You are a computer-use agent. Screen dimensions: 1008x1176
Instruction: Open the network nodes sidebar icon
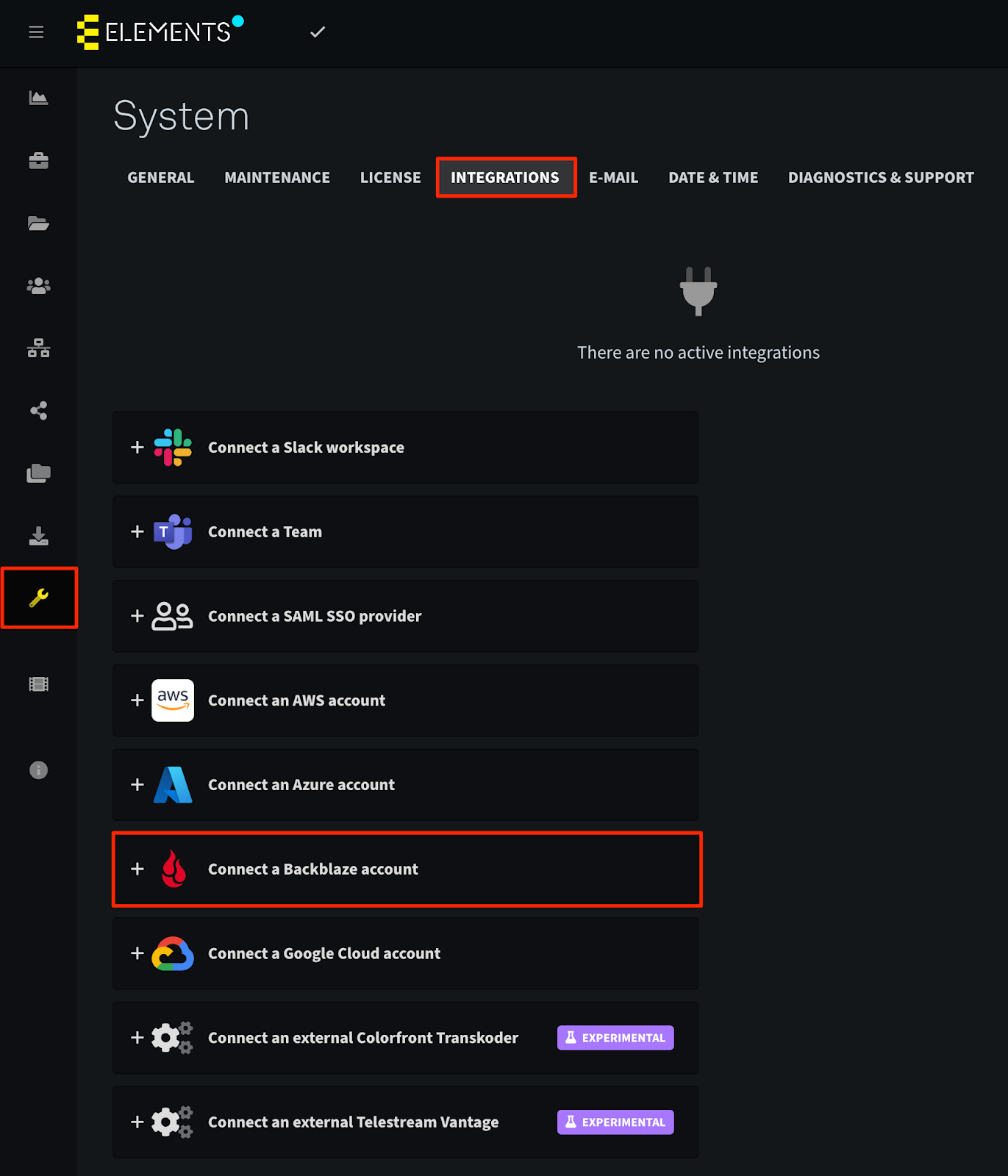(x=38, y=348)
